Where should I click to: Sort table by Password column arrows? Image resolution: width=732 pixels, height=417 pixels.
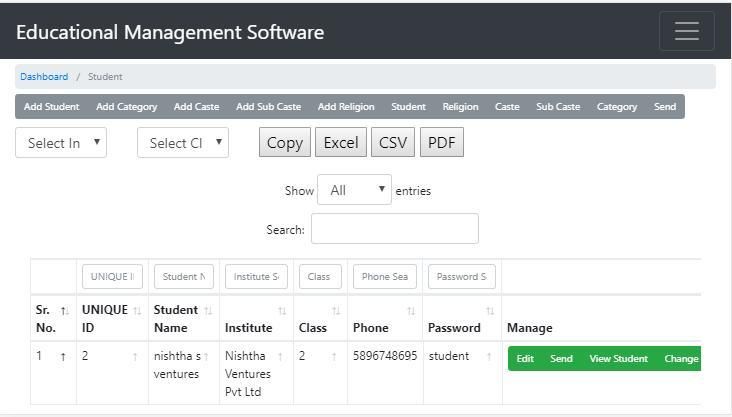coord(490,311)
